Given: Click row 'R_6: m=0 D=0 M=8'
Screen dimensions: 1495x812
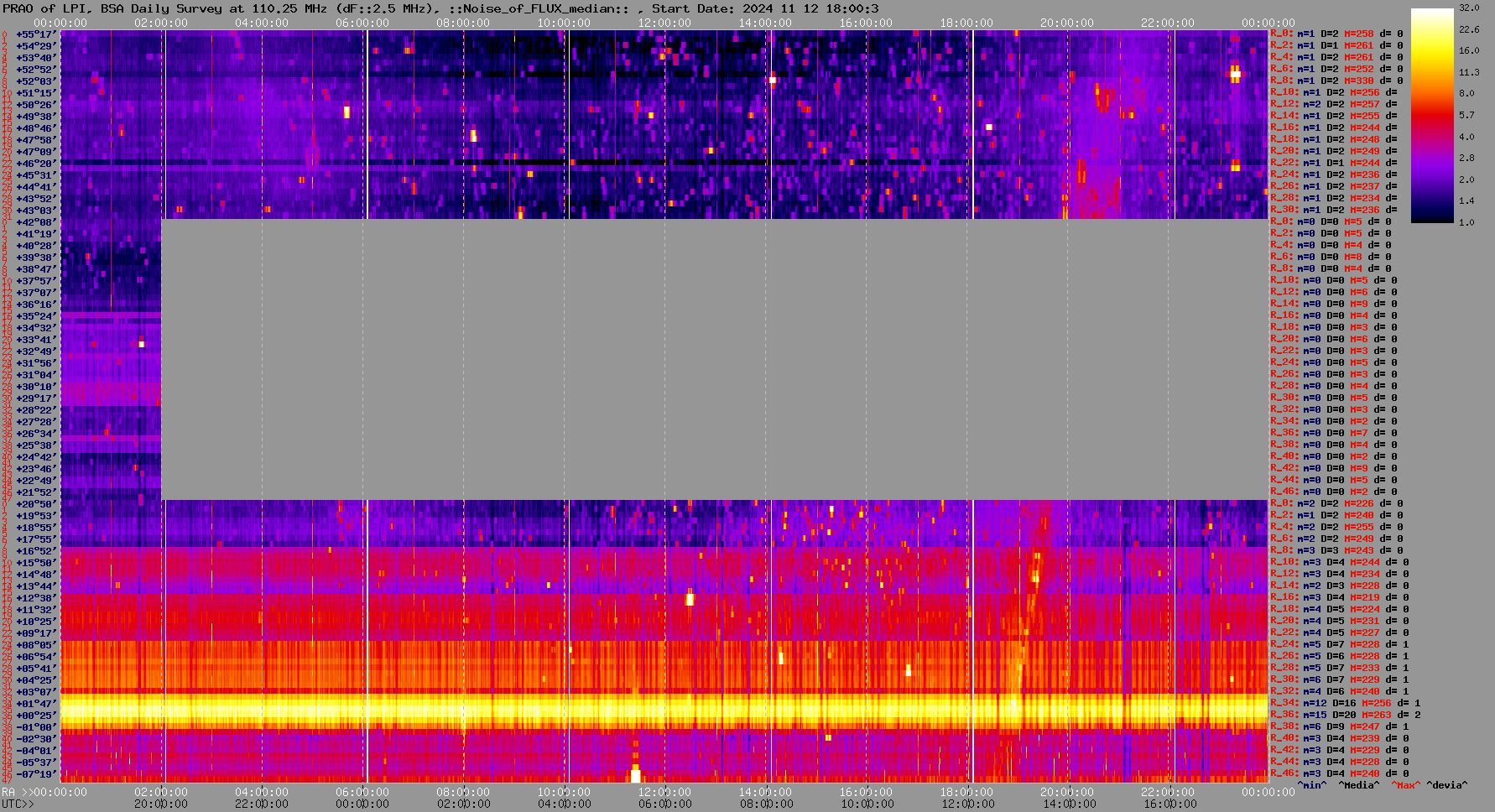Looking at the screenshot, I should point(1331,257).
